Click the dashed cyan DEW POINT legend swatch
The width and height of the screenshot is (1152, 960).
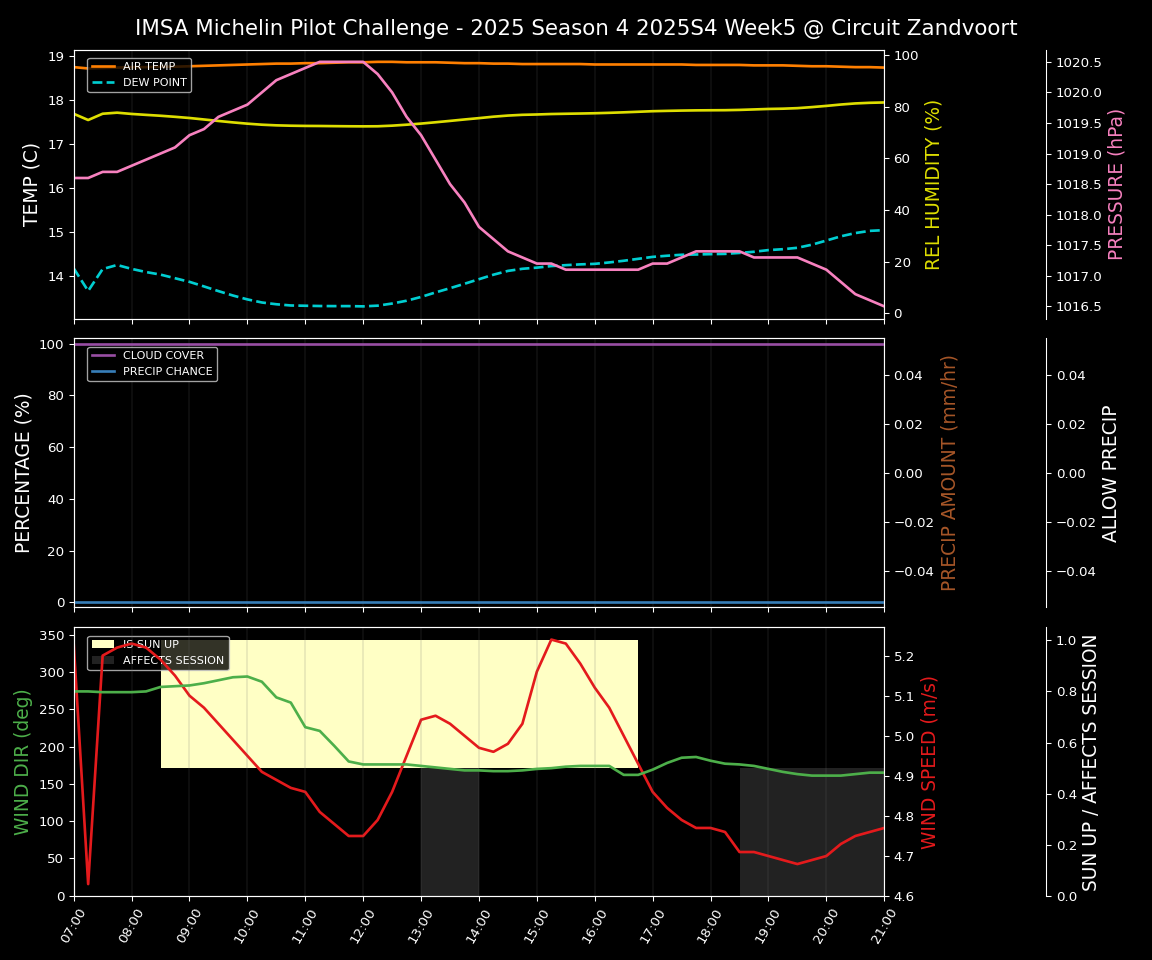[x=104, y=82]
